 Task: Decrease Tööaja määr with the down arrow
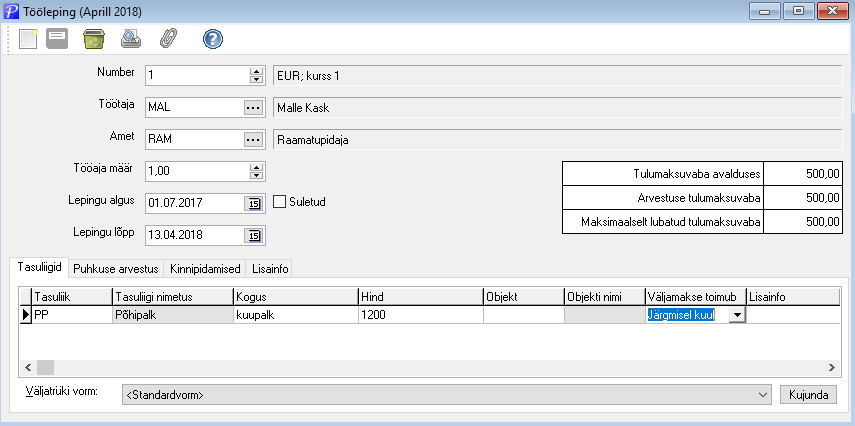coord(256,176)
